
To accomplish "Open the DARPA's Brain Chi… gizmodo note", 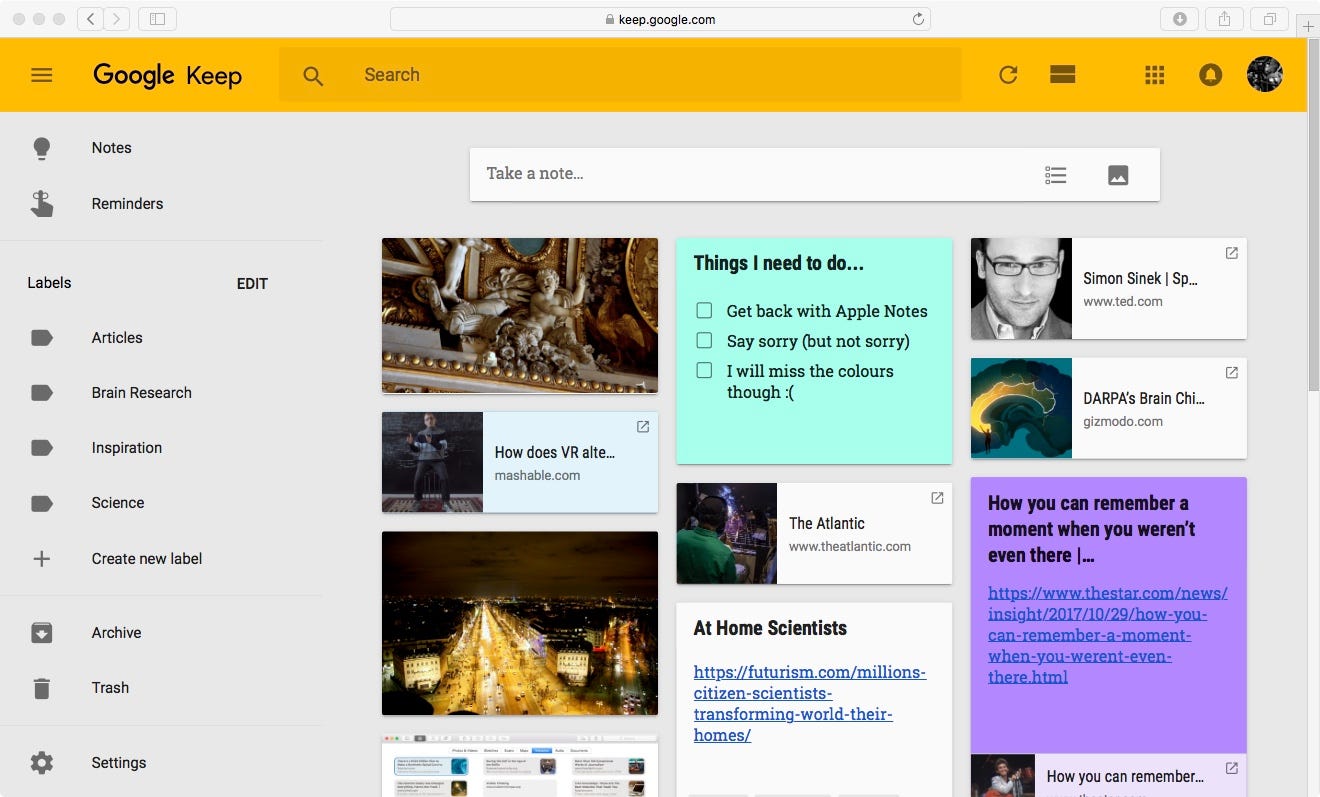I will pos(1109,409).
